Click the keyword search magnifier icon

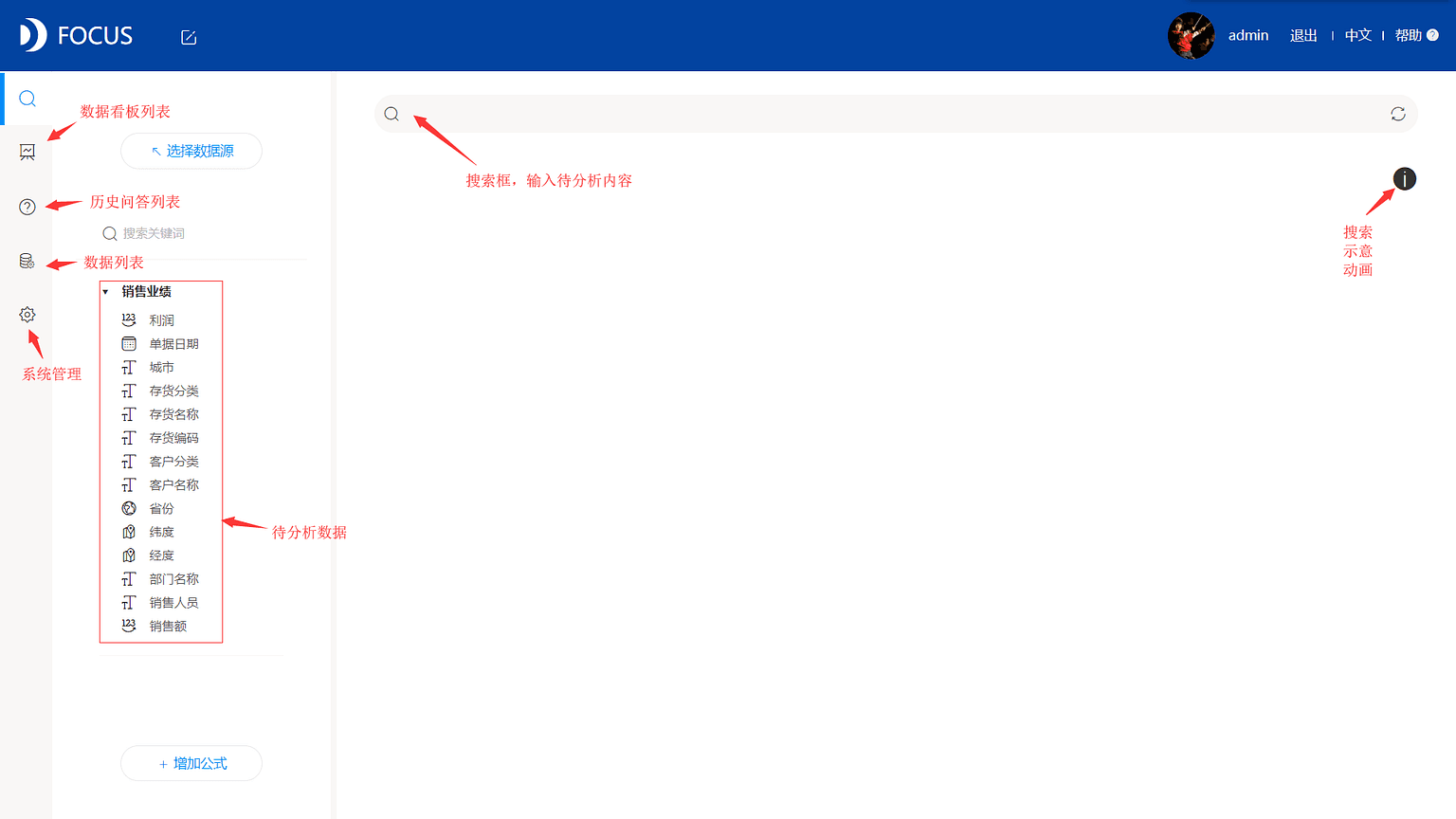(110, 233)
